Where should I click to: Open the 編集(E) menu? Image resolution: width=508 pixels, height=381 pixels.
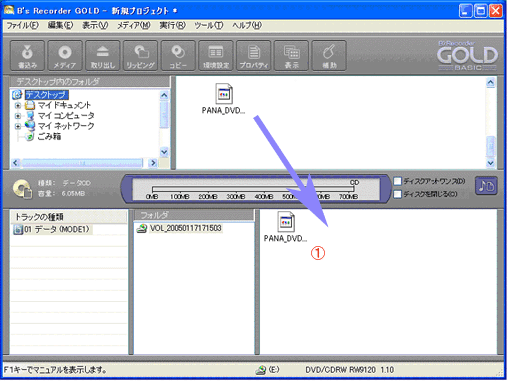pyautogui.click(x=60, y=25)
